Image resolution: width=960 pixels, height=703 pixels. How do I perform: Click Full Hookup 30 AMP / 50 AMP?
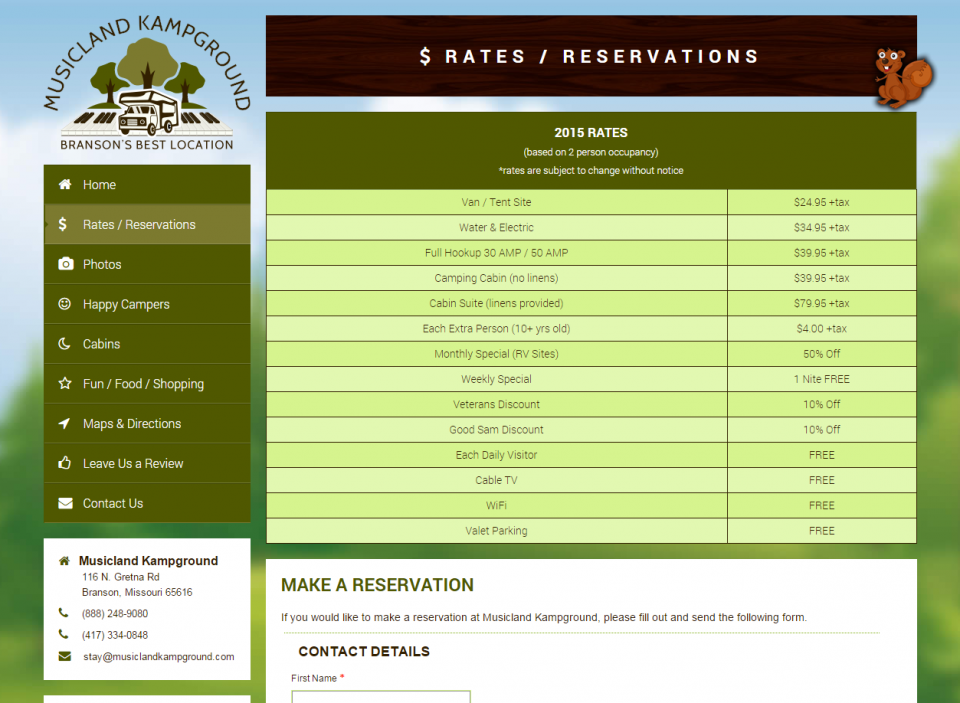coord(497,252)
